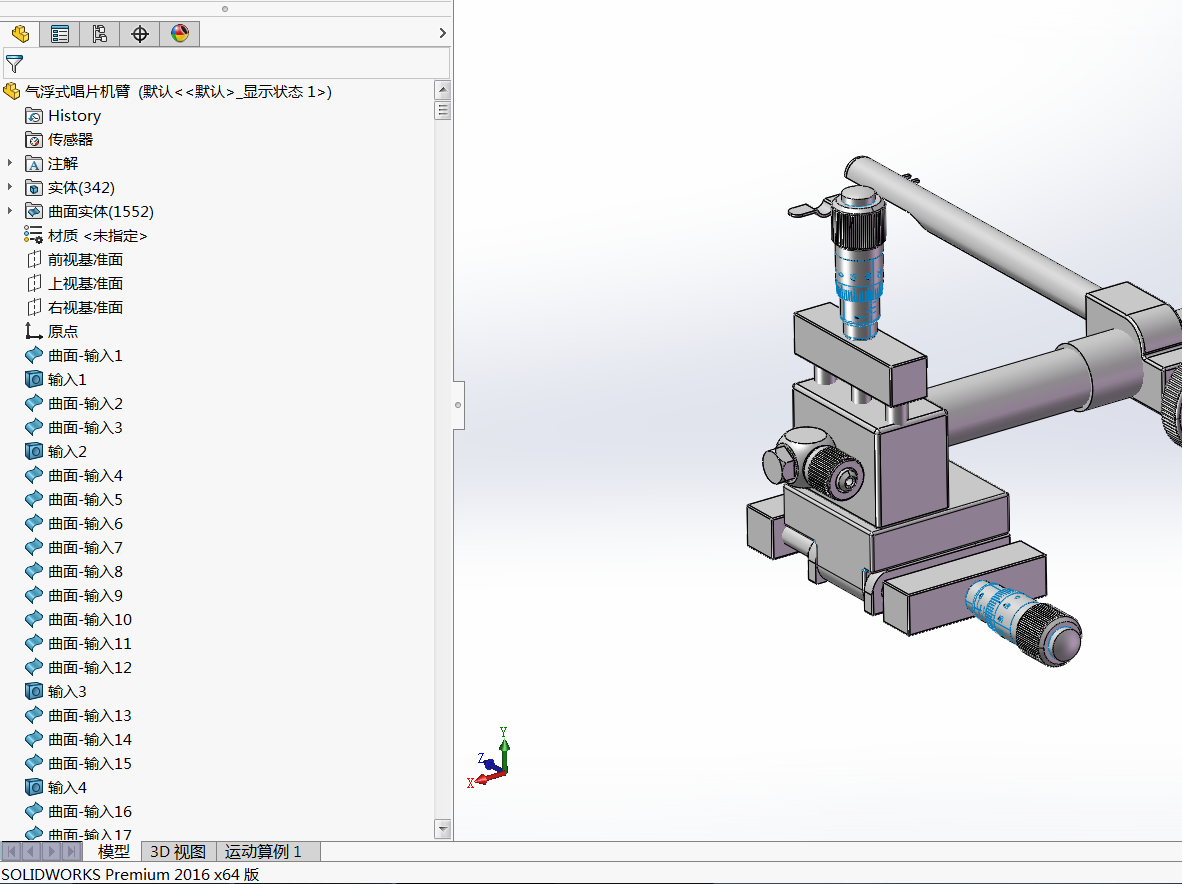Select 曲面-输入12 in the tree
Image resolution: width=1182 pixels, height=884 pixels.
click(x=90, y=668)
